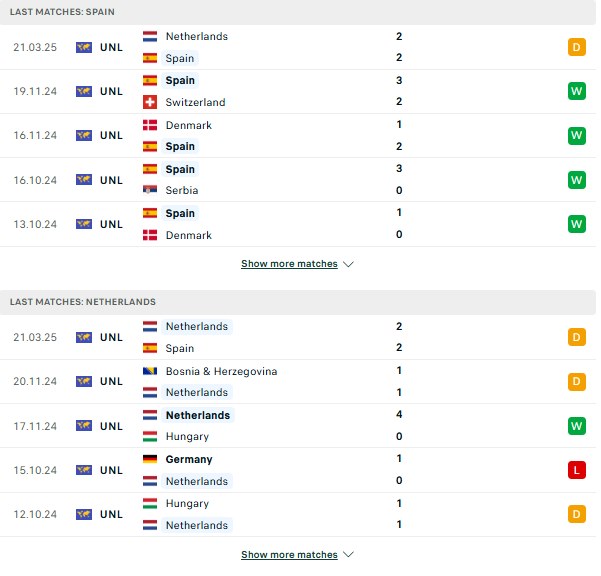This screenshot has width=601, height=576.
Task: Expand Spain matches with chevron arrow
Action: coord(348,264)
